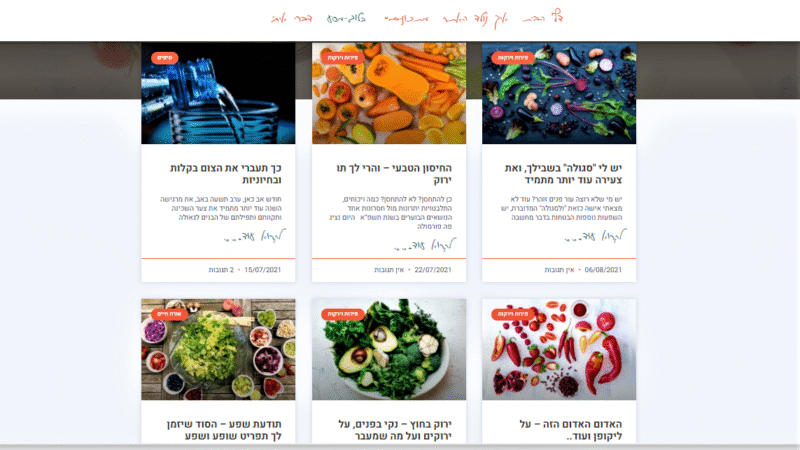Open article כך תעברי את הצום בקלות ובחיוניות

pyautogui.click(x=225, y=174)
